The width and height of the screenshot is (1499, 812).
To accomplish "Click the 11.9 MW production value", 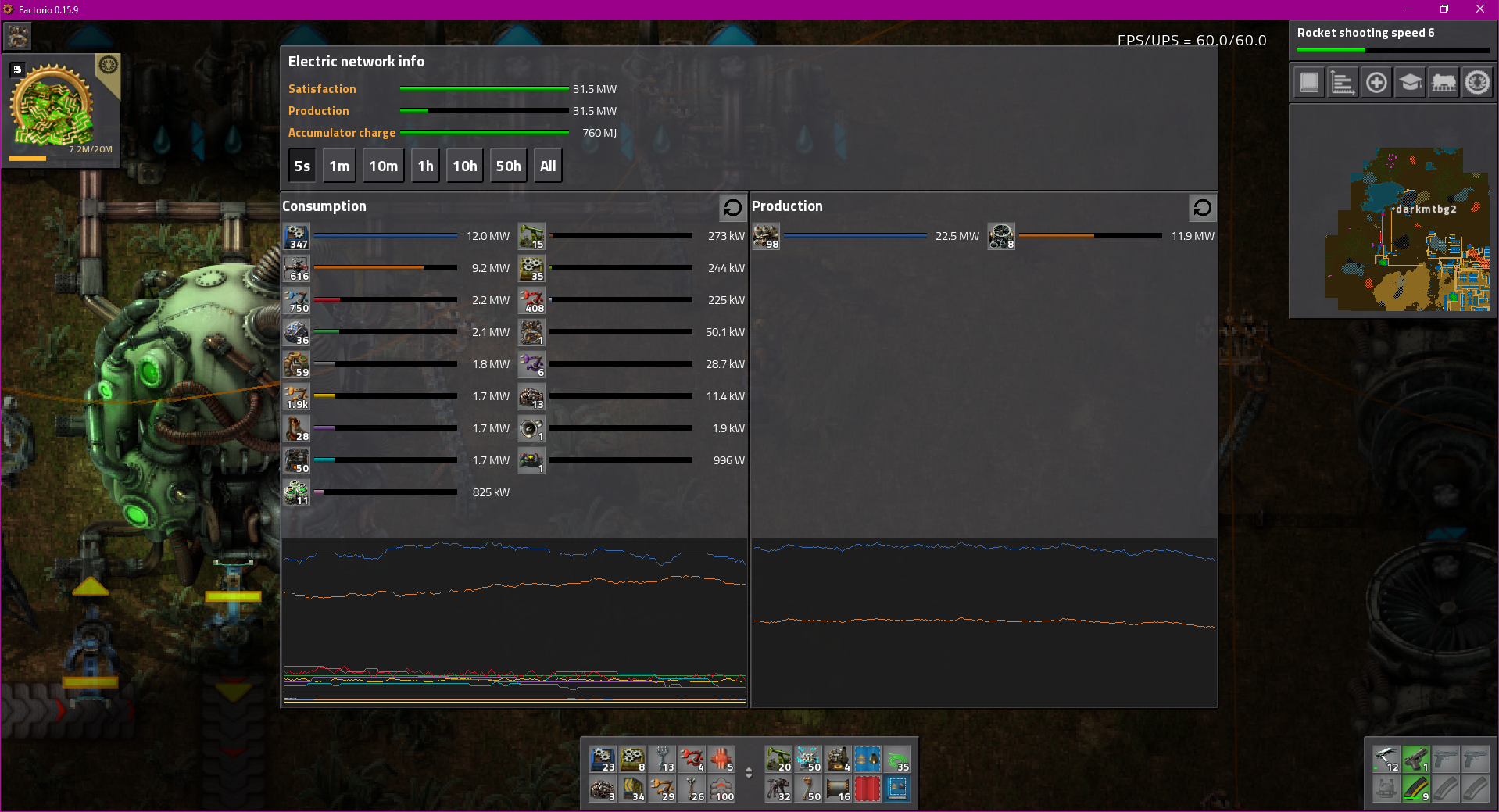I will 1193,236.
